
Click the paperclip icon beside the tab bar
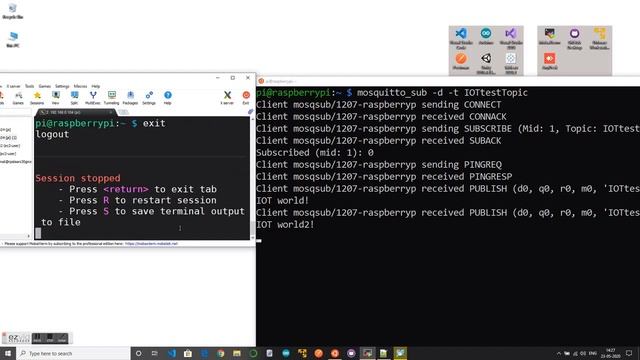tap(250, 112)
